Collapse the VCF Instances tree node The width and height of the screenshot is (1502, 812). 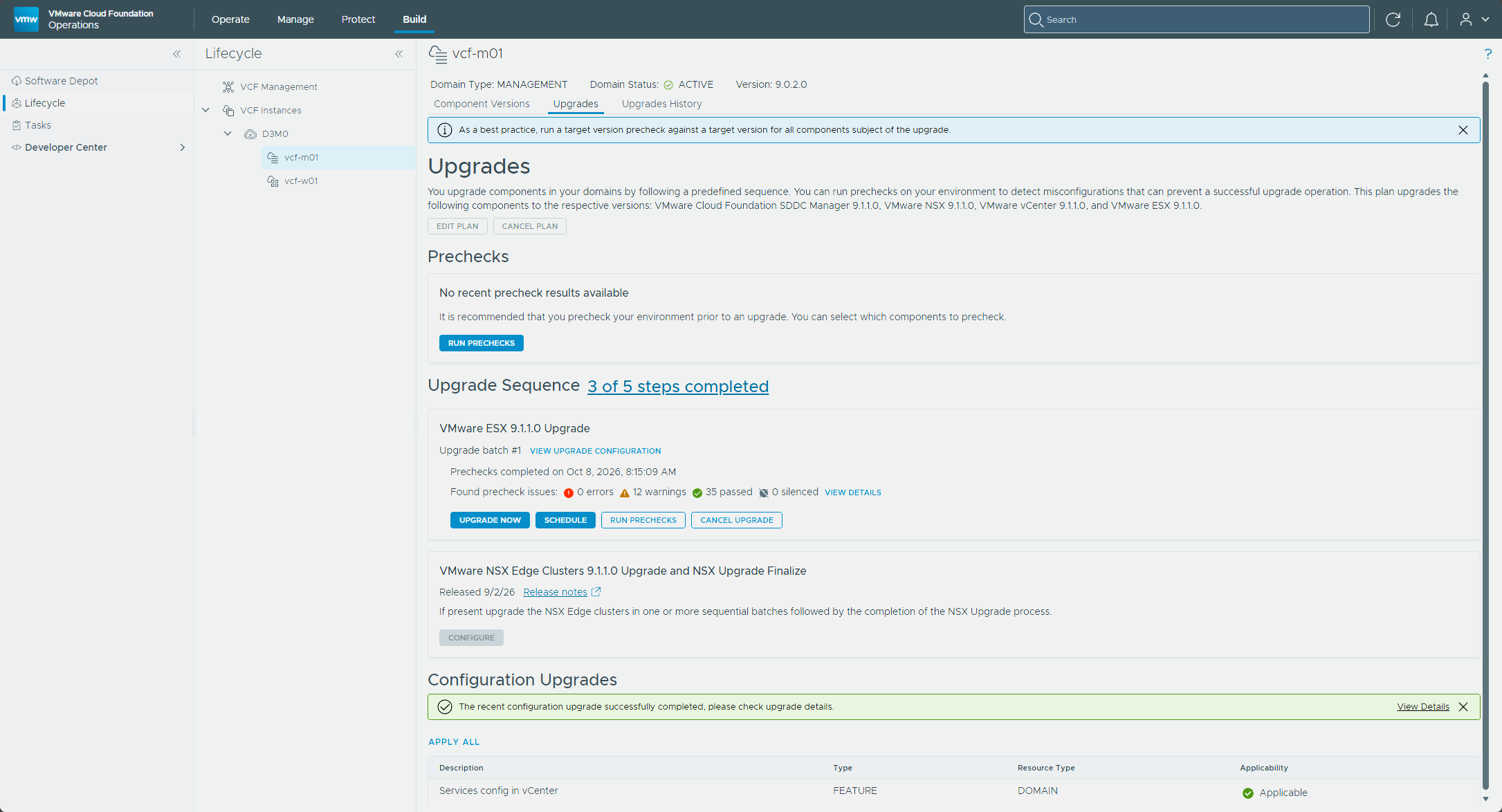[205, 110]
